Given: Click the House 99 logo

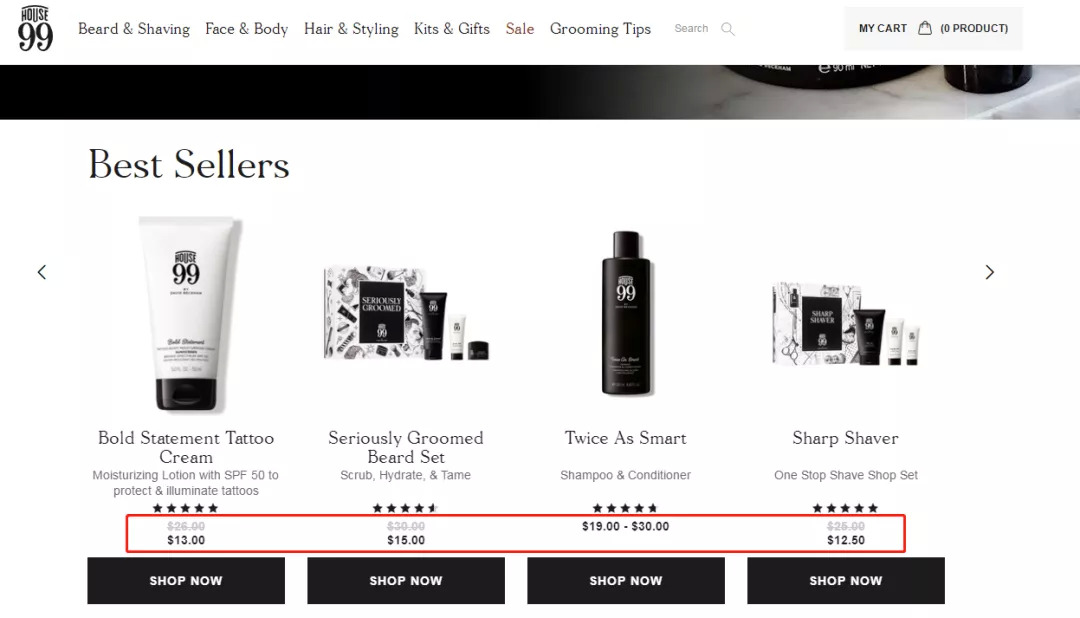Looking at the screenshot, I should (x=35, y=29).
